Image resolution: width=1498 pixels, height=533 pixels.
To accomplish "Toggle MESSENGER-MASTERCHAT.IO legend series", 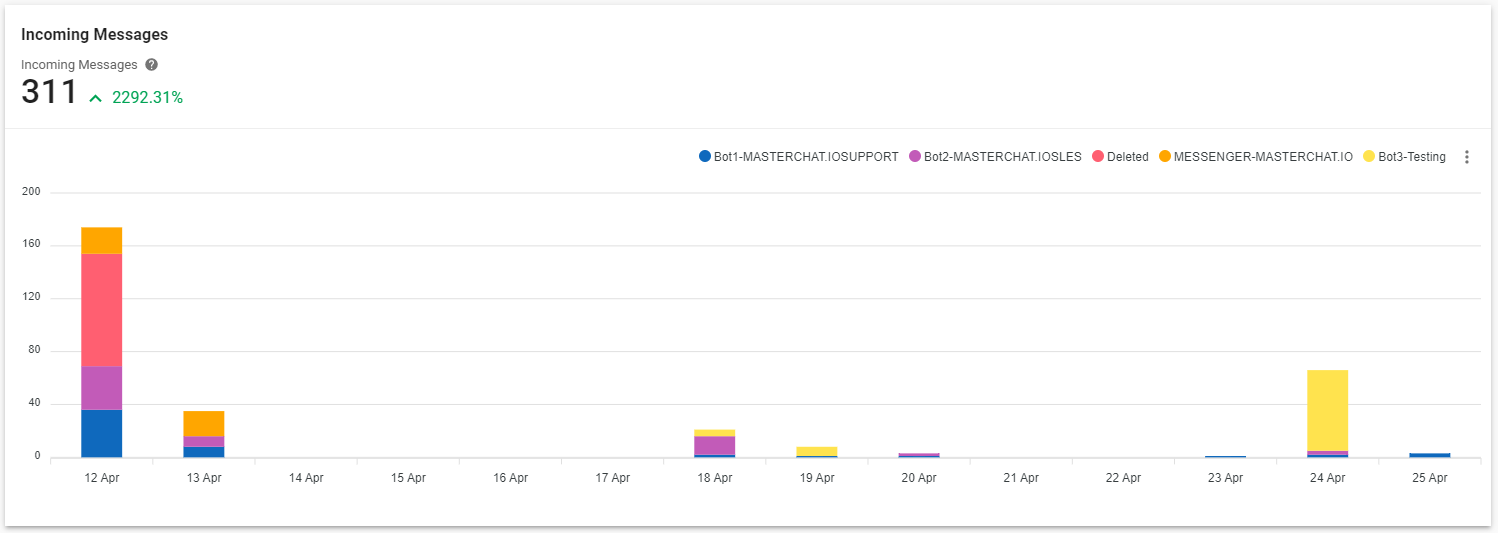I will click(1256, 157).
